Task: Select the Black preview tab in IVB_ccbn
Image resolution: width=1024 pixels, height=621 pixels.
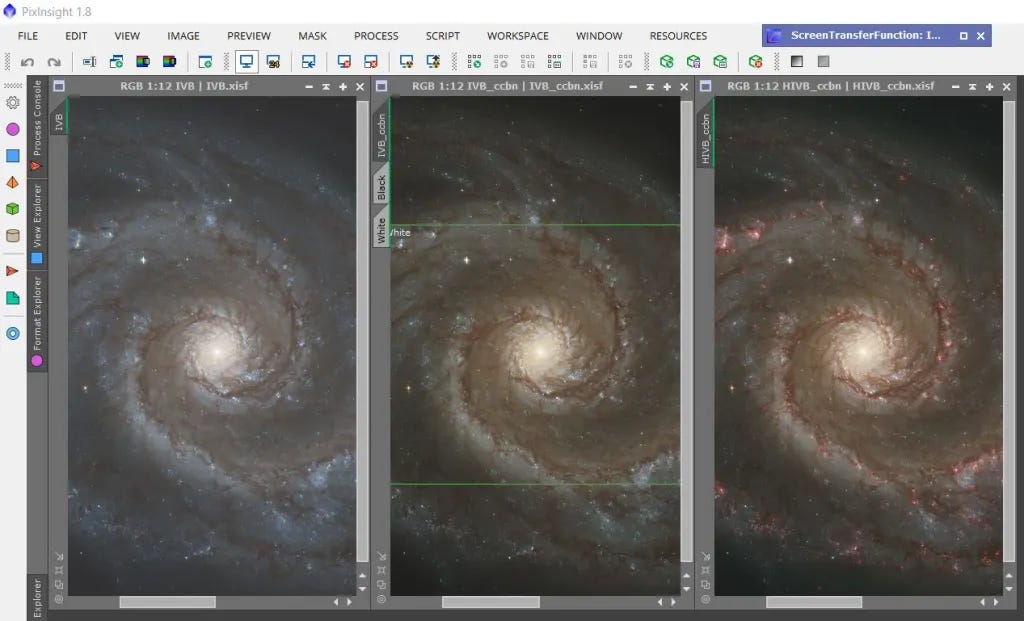Action: [381, 188]
